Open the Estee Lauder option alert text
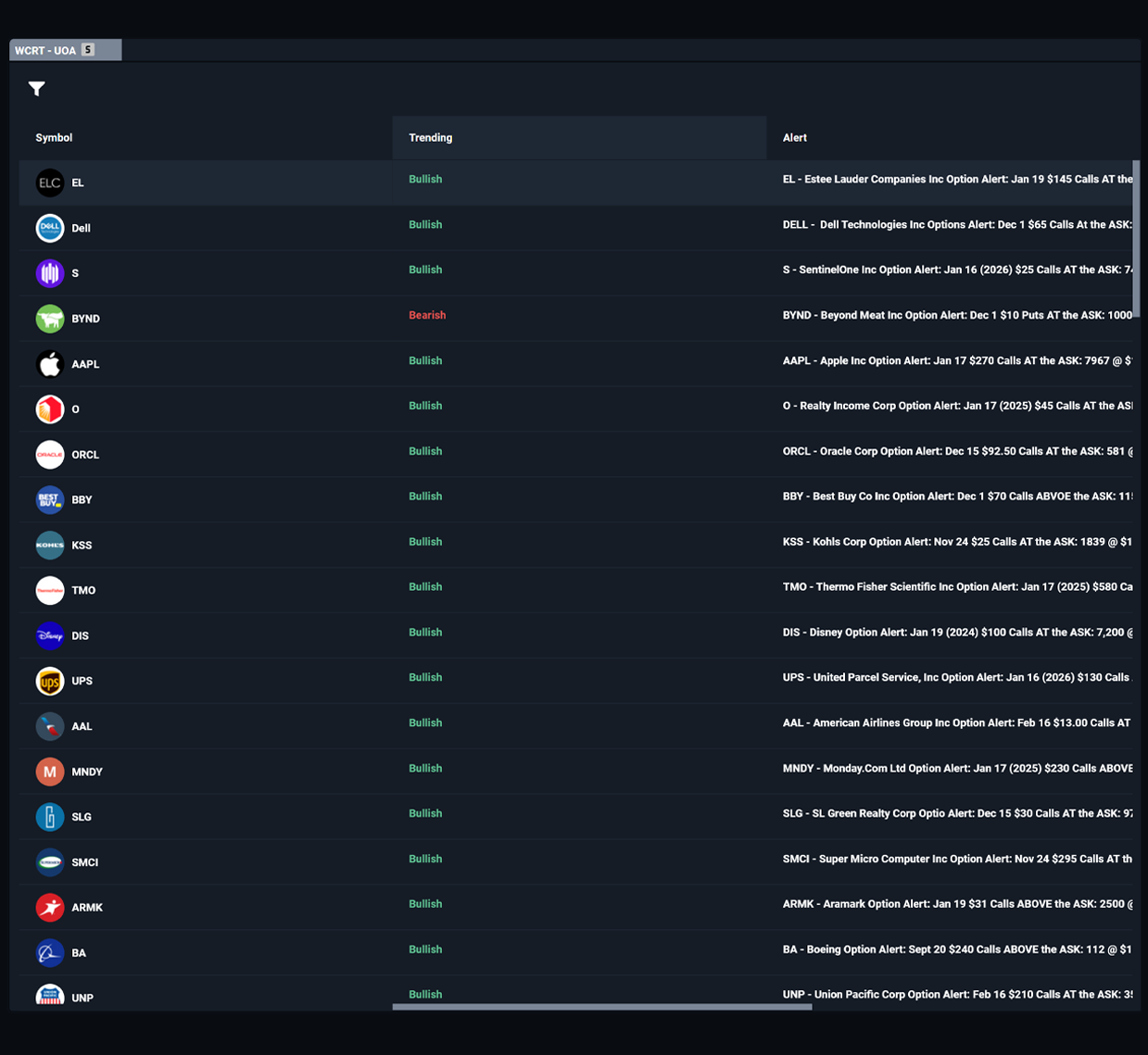Viewport: 1148px width, 1055px height. [957, 180]
